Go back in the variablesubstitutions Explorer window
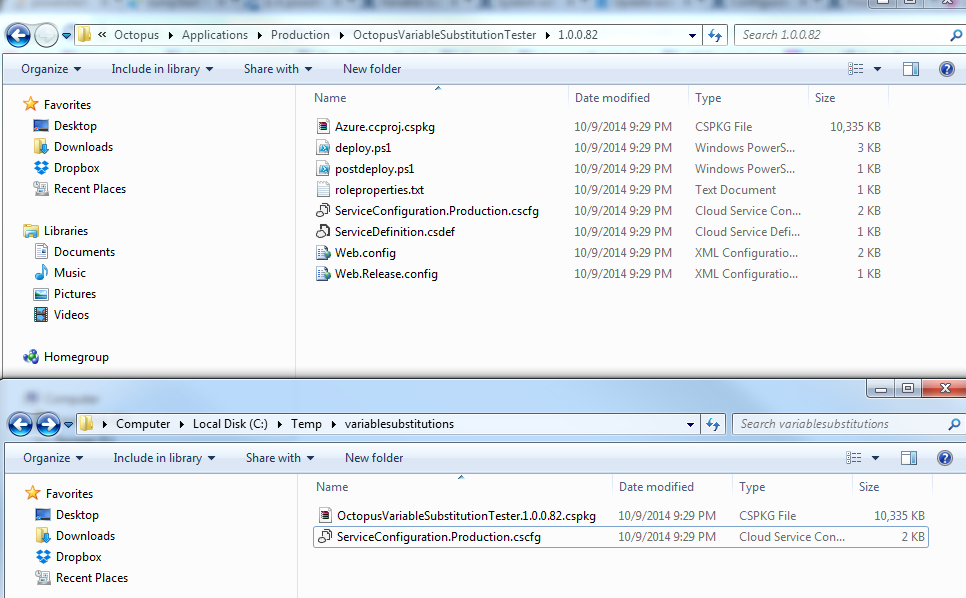The image size is (966, 598). coord(20,424)
